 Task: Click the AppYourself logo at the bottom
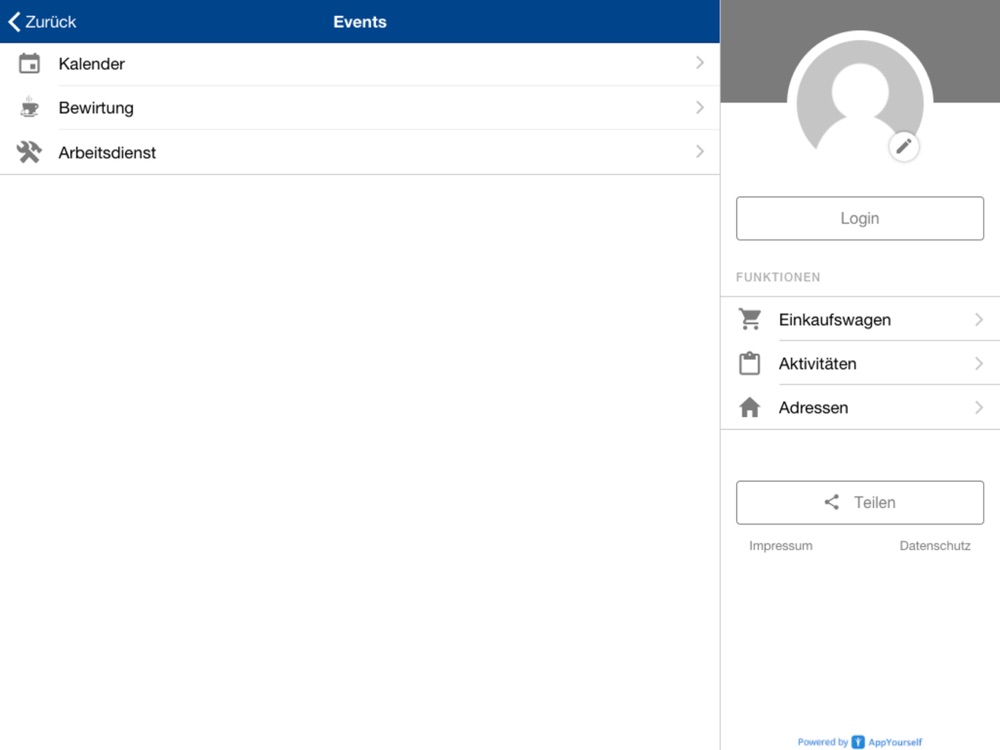click(858, 742)
